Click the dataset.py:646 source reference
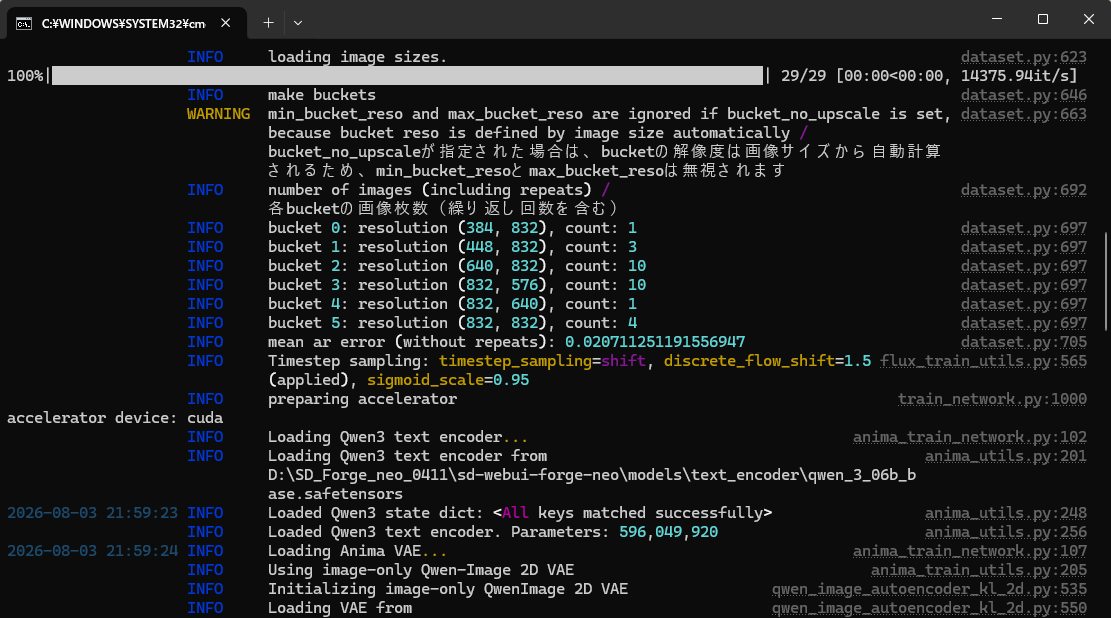Image resolution: width=1111 pixels, height=618 pixels. point(1023,95)
